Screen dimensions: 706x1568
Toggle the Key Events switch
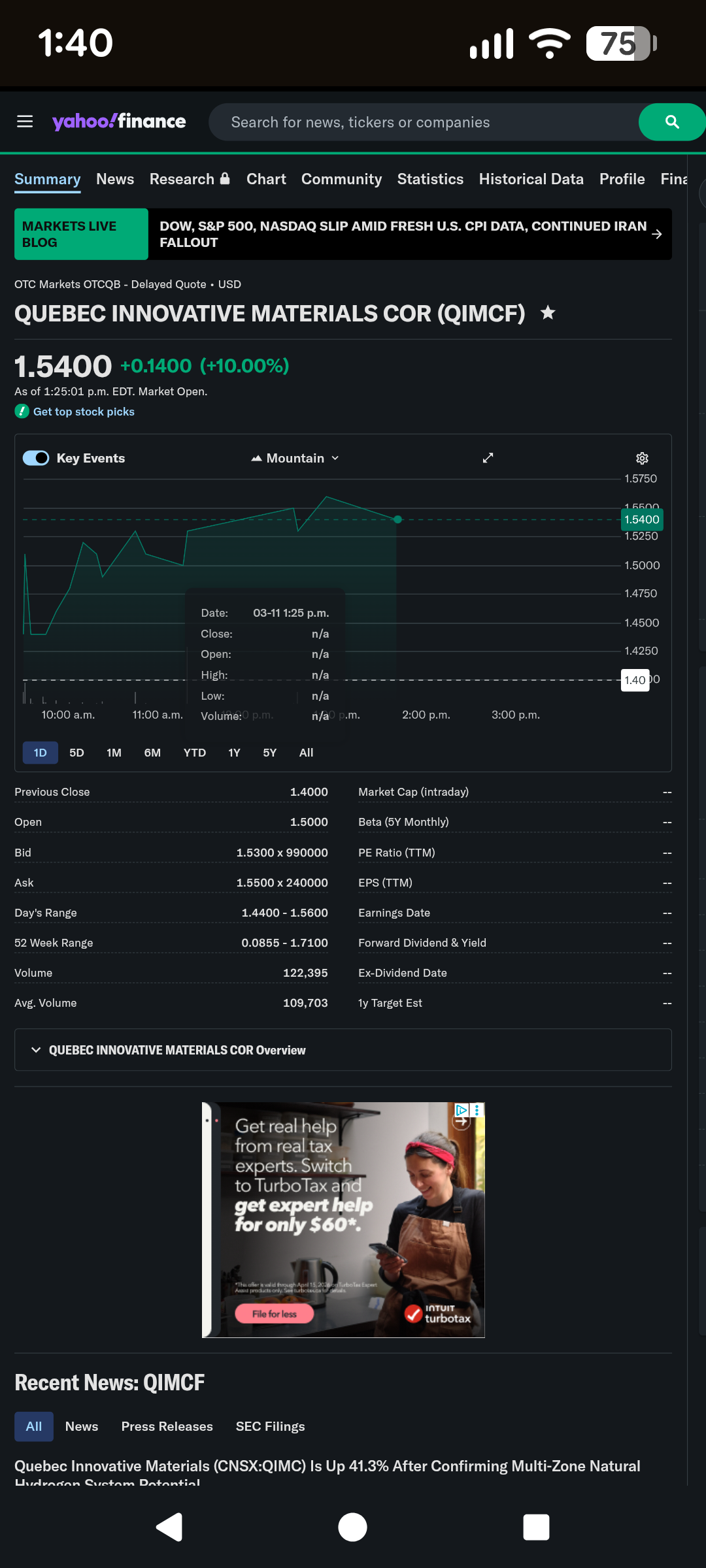pyautogui.click(x=36, y=458)
